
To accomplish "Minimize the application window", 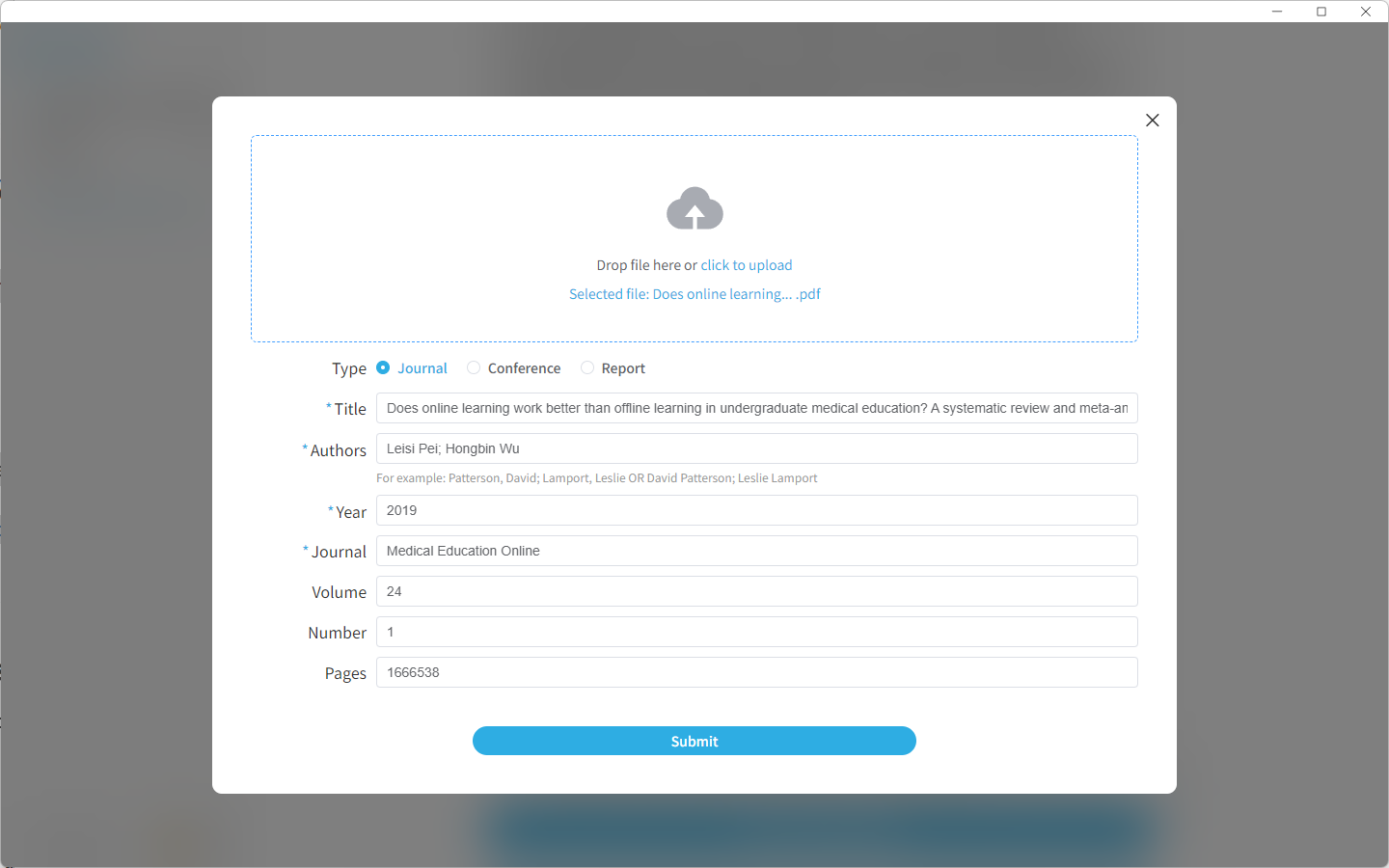I will point(1277,11).
